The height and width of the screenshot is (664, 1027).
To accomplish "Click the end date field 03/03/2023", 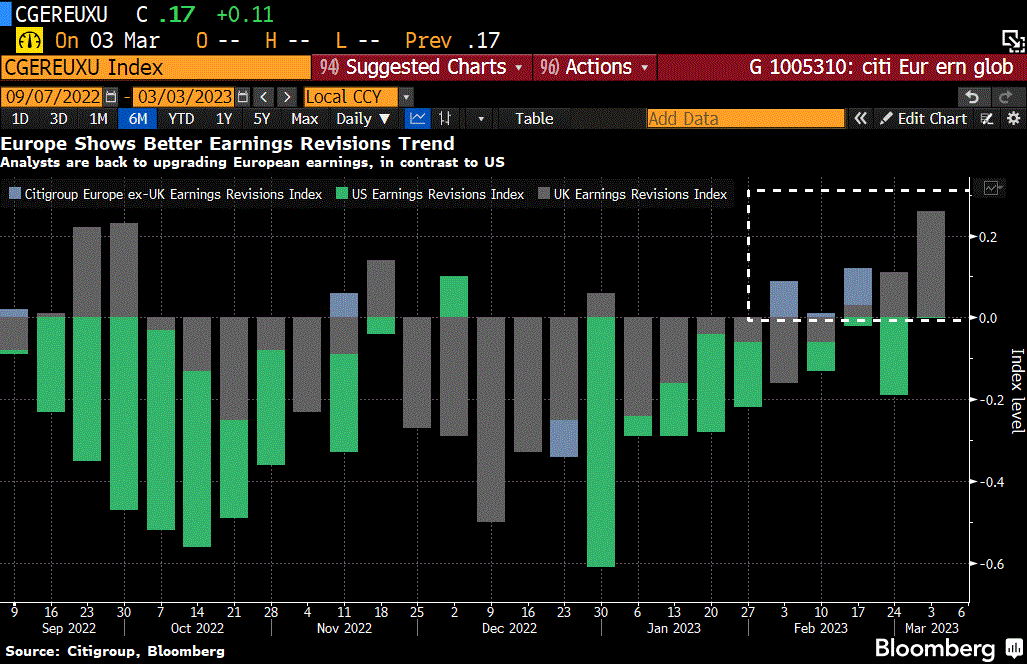I will (185, 97).
